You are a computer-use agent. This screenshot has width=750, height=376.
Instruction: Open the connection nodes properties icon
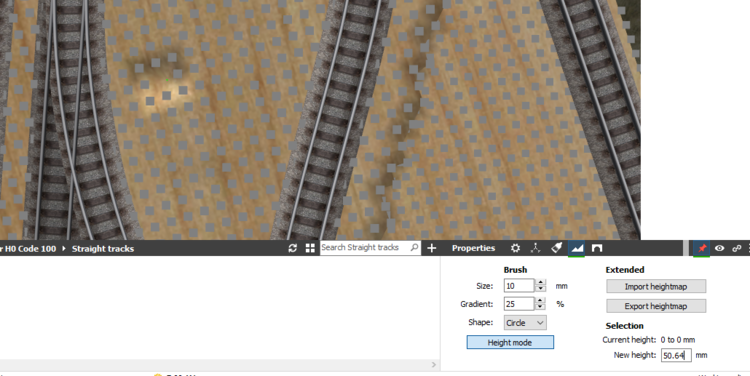[535, 248]
